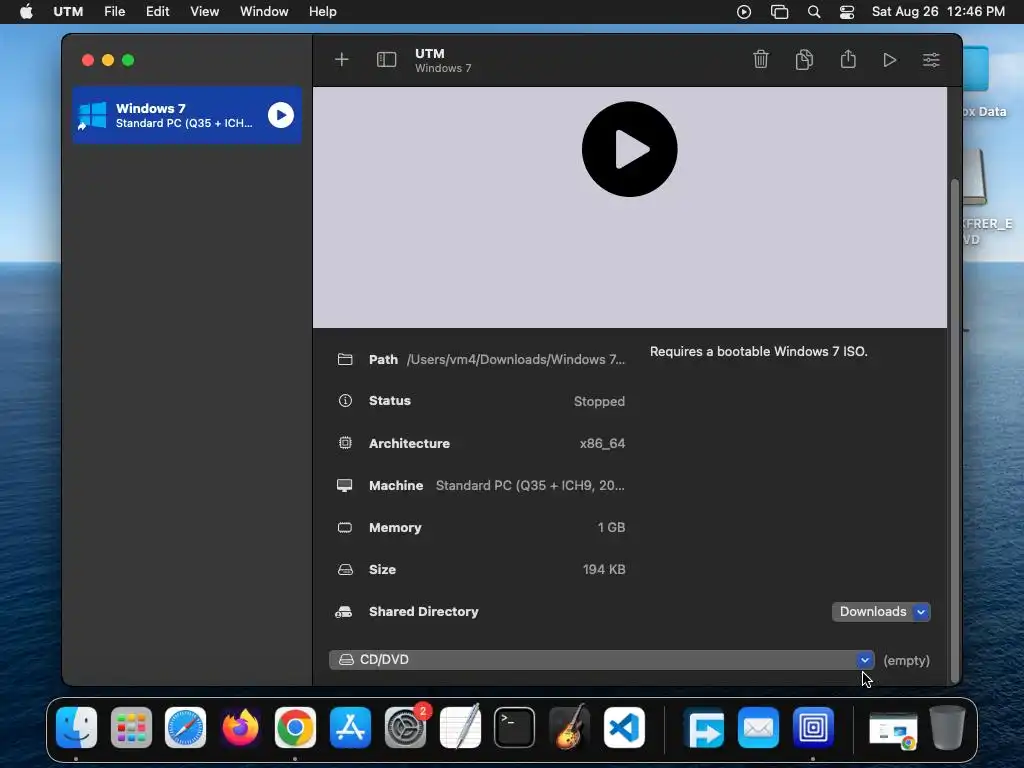Click the Spotlight search icon in menu bar

[814, 12]
